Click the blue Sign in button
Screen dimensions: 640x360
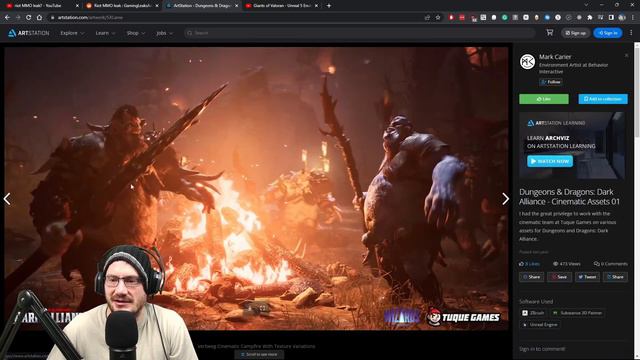click(x=608, y=33)
